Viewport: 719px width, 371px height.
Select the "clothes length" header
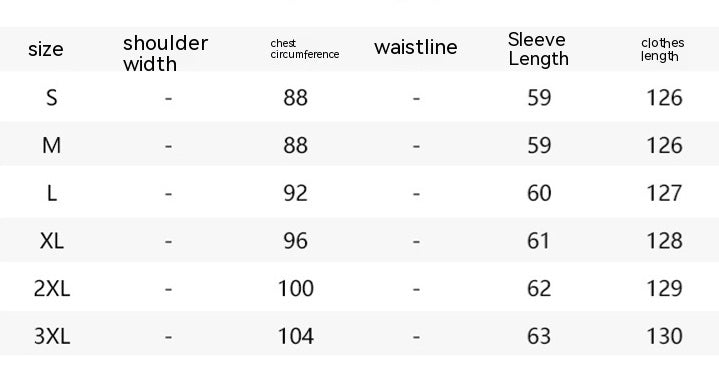[663, 50]
